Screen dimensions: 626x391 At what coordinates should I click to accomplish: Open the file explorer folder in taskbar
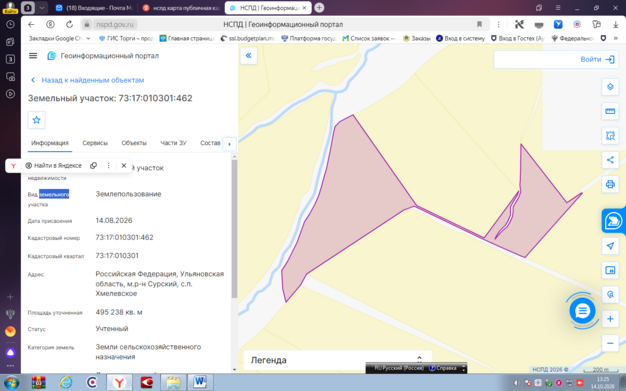click(173, 383)
